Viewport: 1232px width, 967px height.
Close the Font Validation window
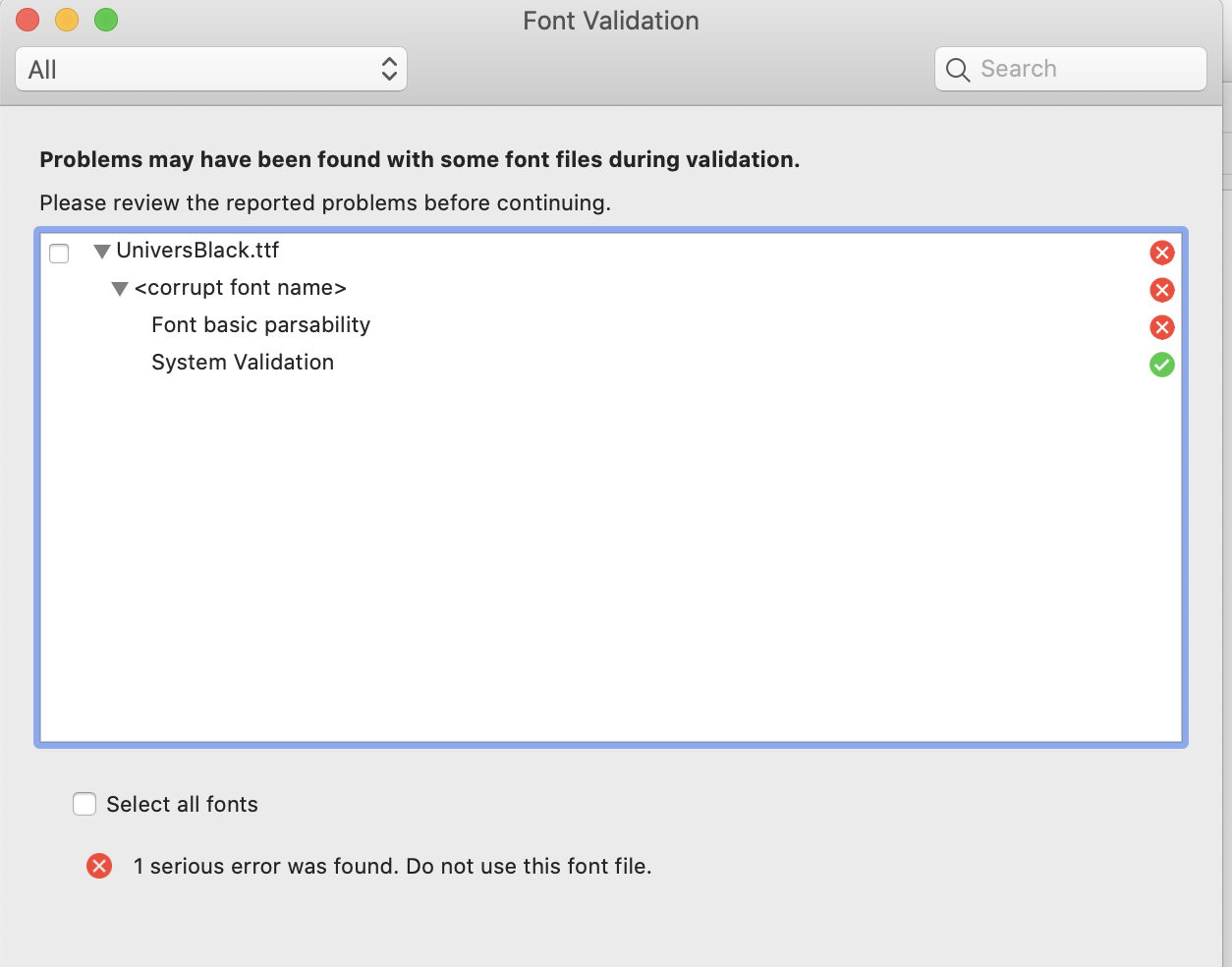28,20
